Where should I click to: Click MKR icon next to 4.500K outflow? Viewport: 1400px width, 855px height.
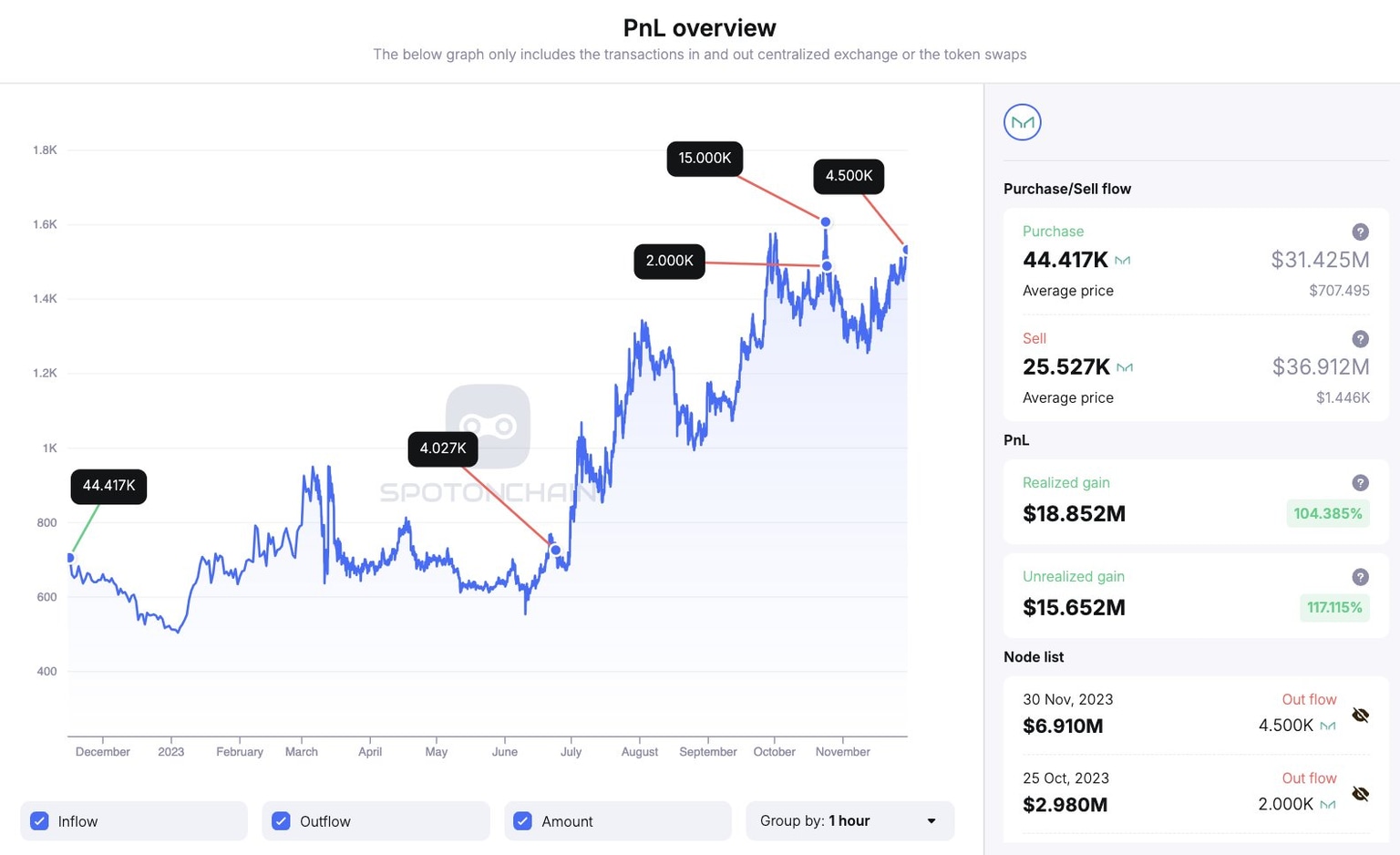coord(1328,726)
